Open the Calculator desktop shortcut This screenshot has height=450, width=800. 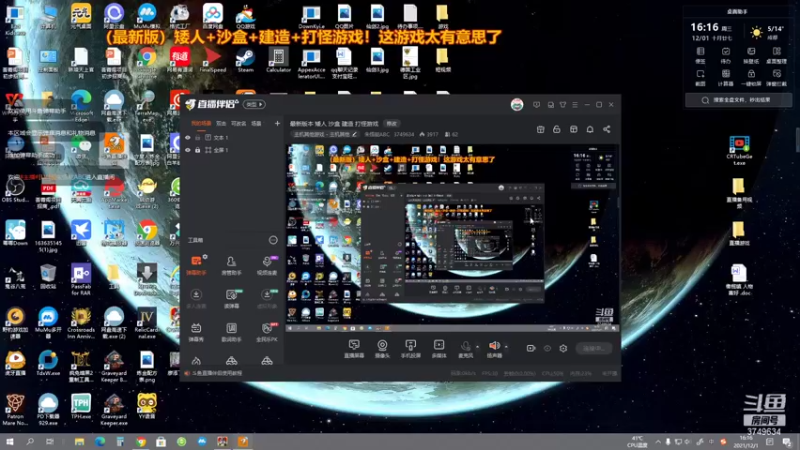click(279, 61)
